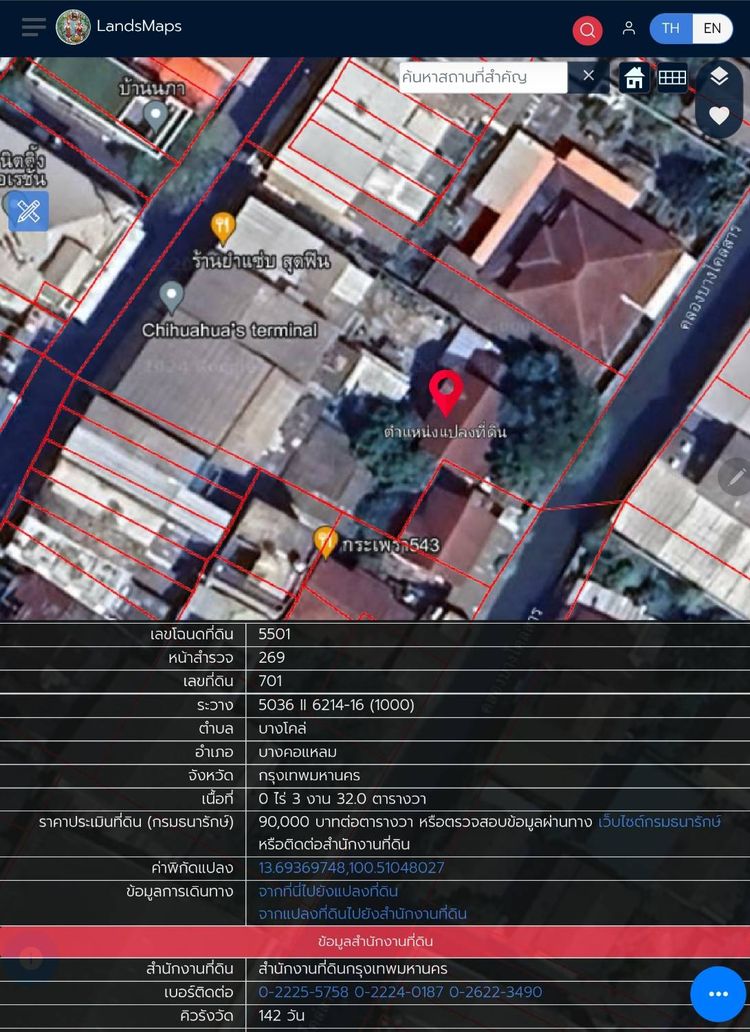Call phone number 0-2225-5758
750x1032 pixels.
tap(303, 992)
